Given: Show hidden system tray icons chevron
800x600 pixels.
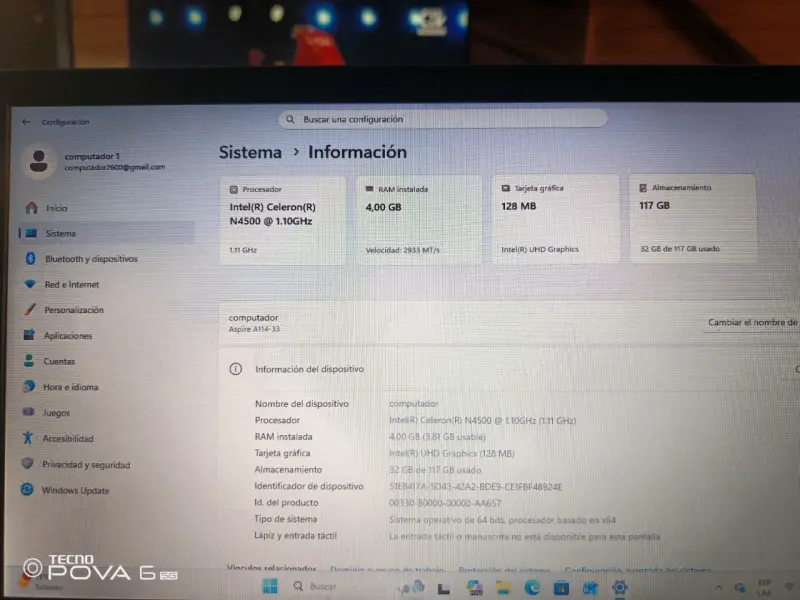Looking at the screenshot, I should tap(718, 588).
